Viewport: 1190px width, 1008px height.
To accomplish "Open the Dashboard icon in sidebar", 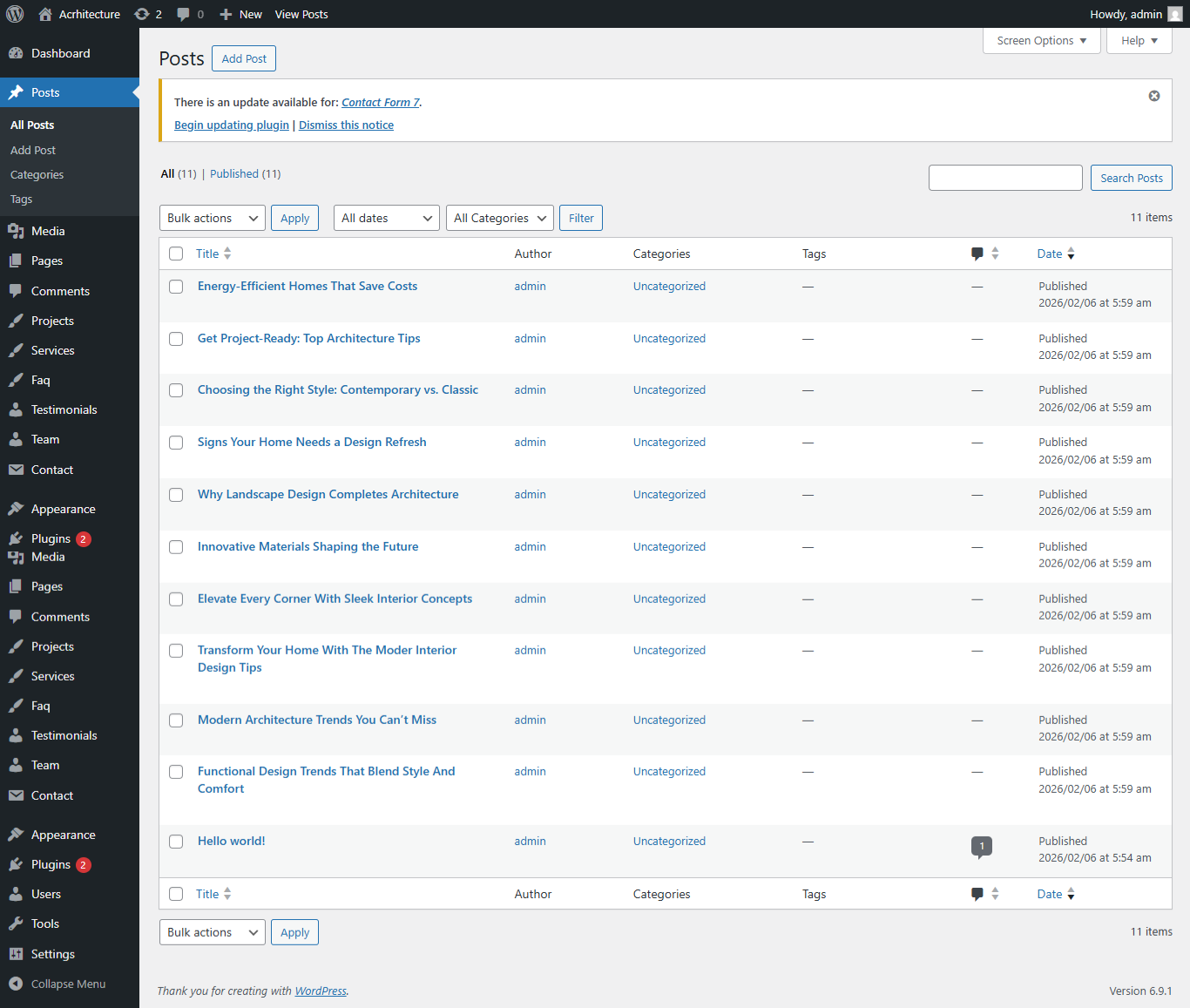I will 16,53.
